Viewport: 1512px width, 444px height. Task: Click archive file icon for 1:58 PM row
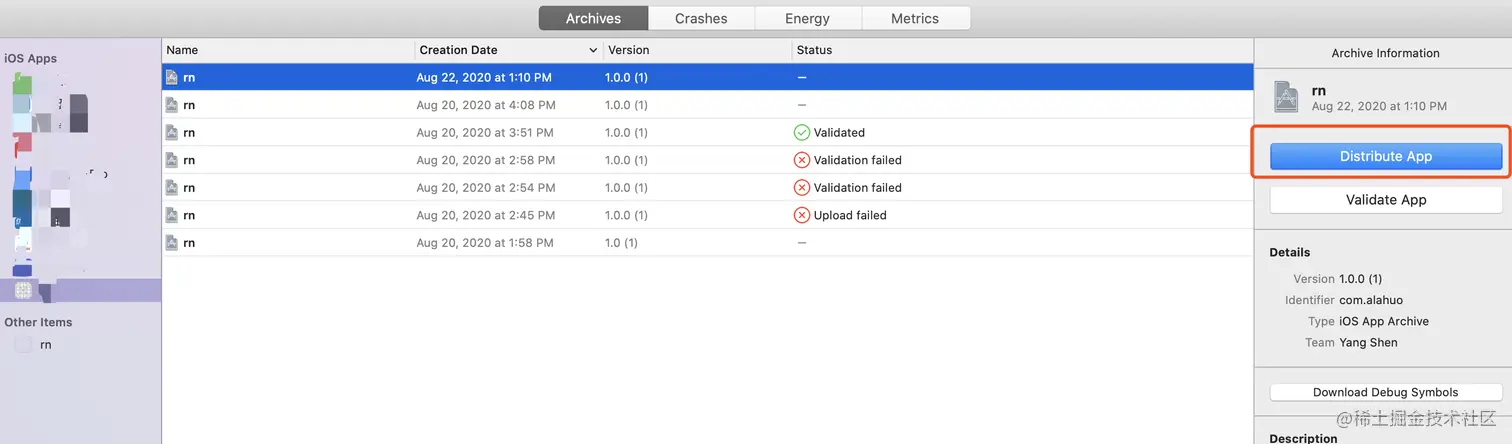point(172,243)
